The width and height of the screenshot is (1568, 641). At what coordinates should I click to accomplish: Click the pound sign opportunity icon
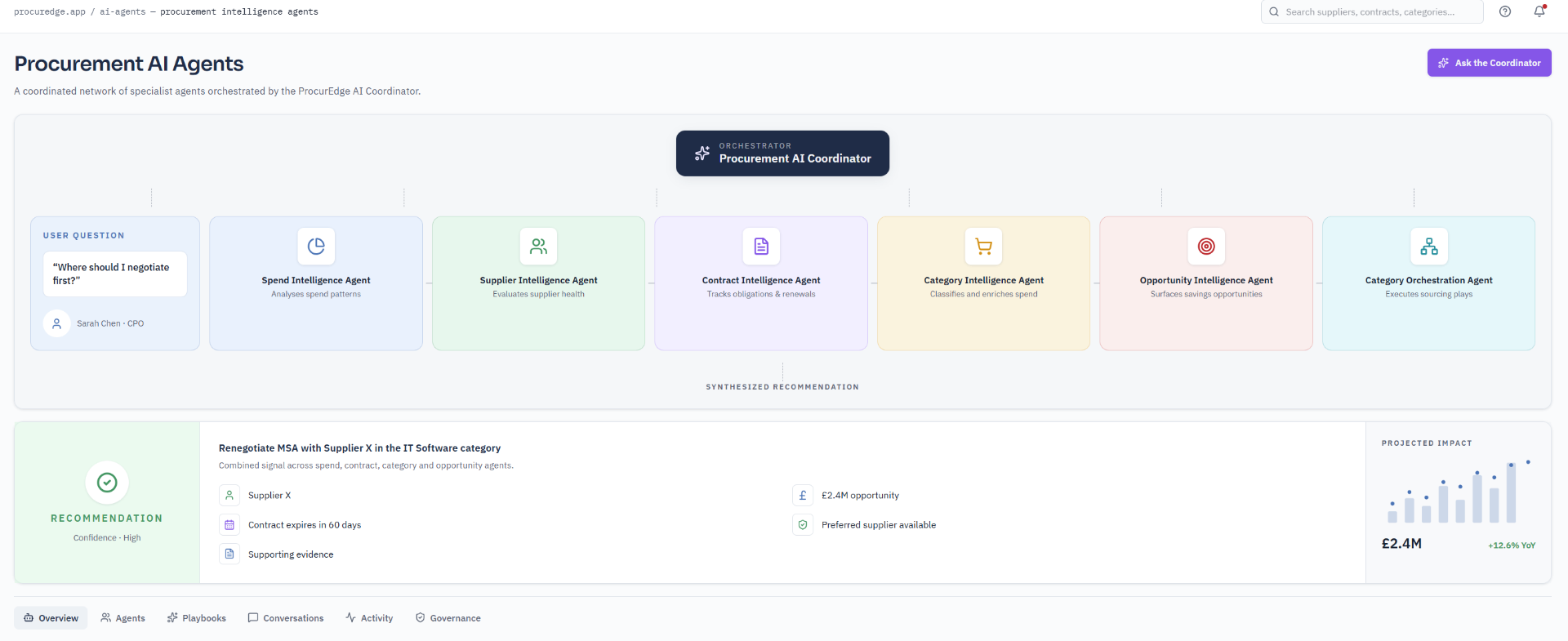803,495
